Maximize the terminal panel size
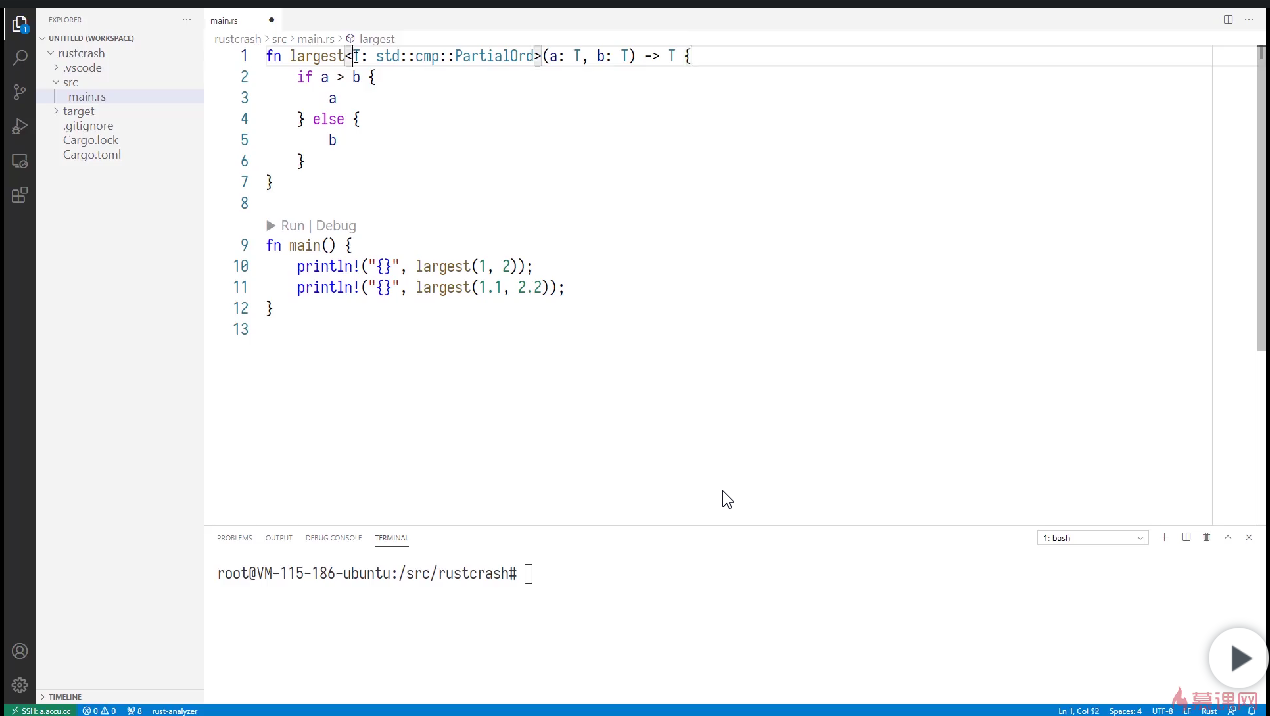 click(1228, 537)
